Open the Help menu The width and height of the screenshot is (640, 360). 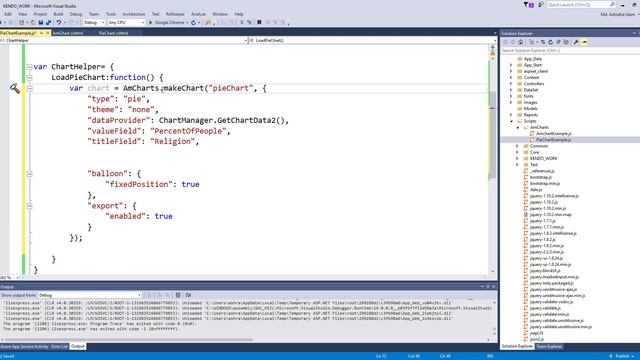[x=239, y=14]
